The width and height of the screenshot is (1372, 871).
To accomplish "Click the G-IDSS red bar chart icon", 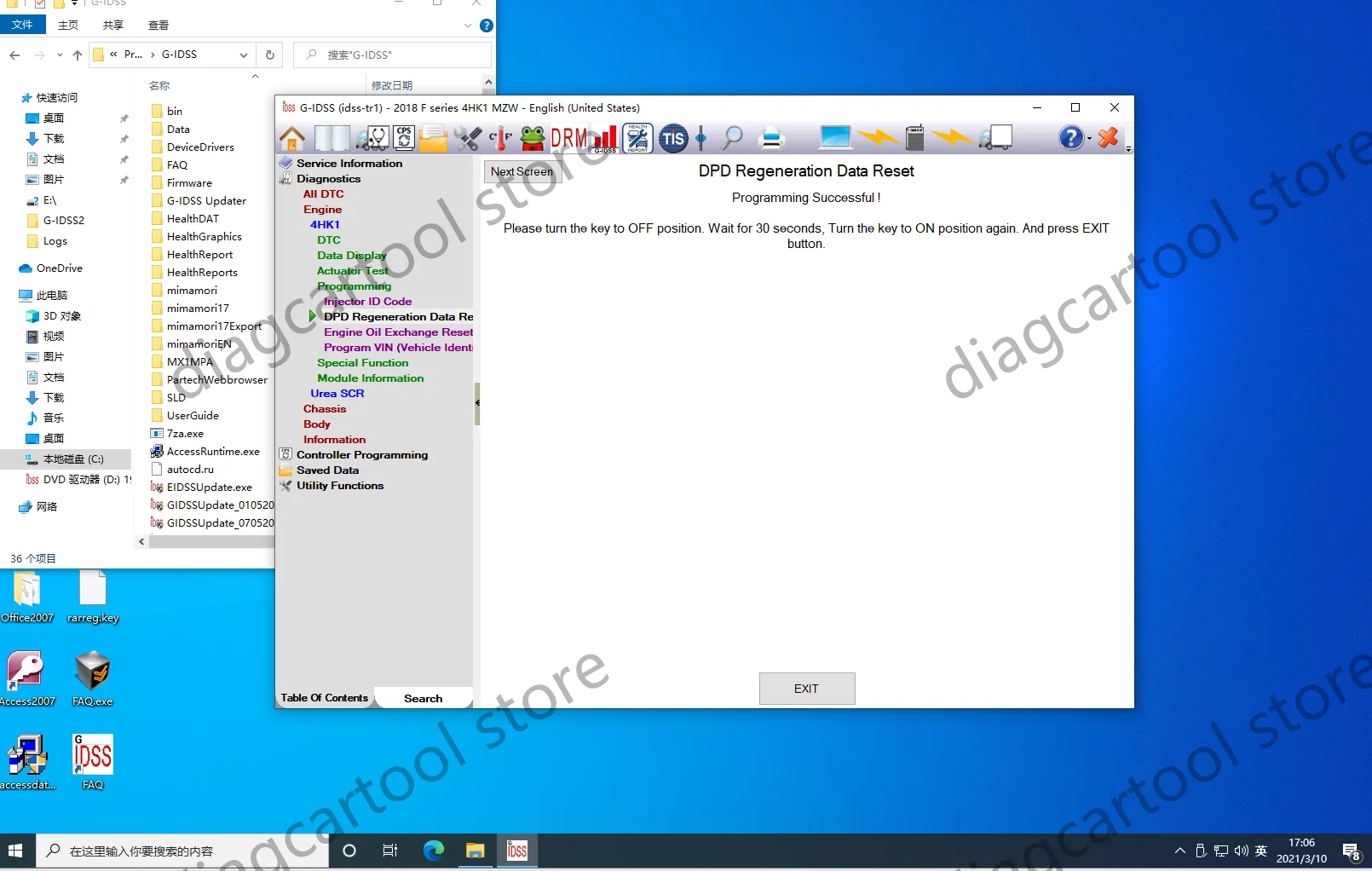I will [605, 138].
